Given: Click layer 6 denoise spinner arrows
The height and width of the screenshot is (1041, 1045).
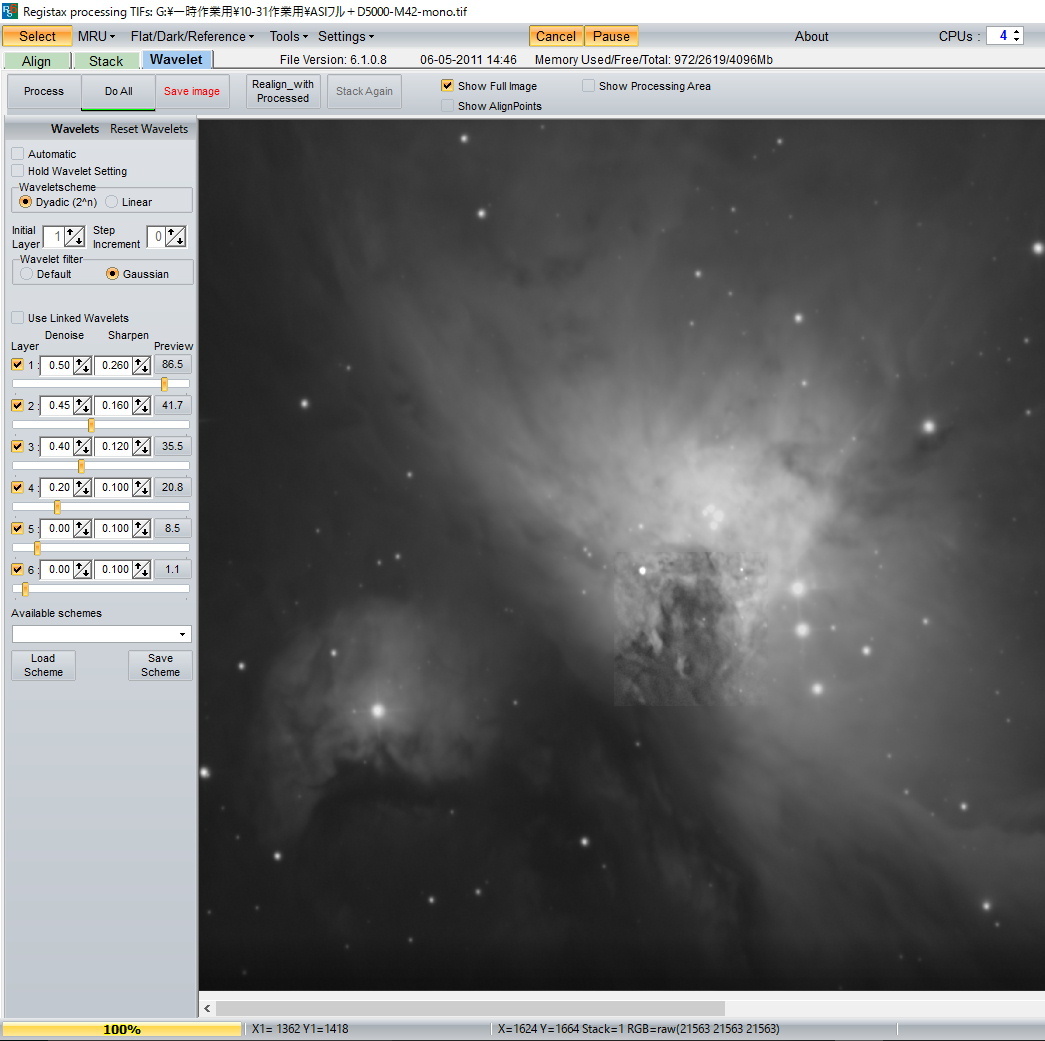Looking at the screenshot, I should coord(83,570).
